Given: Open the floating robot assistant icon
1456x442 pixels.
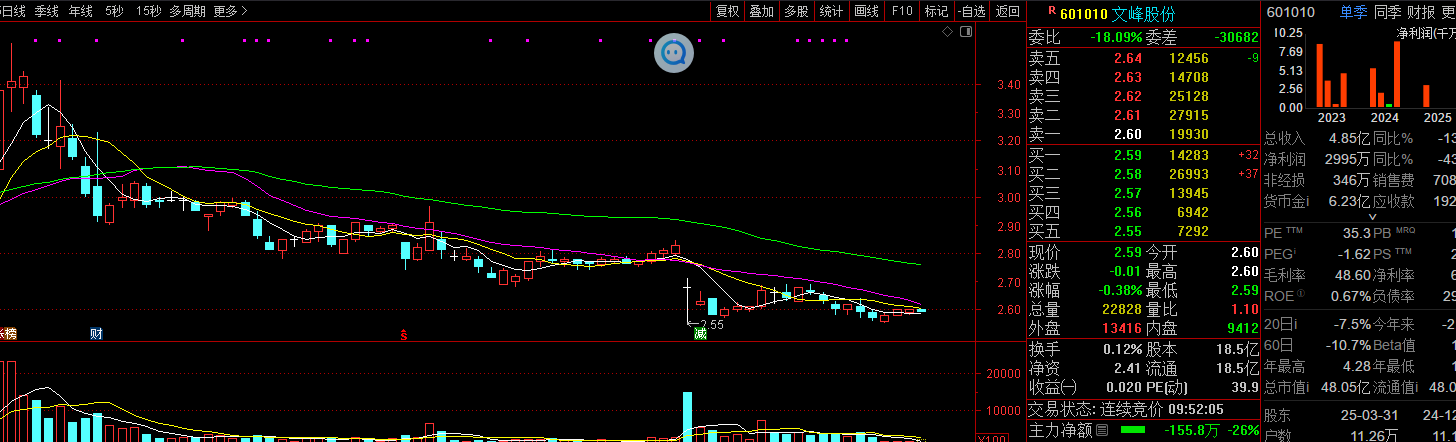Looking at the screenshot, I should [x=675, y=52].
